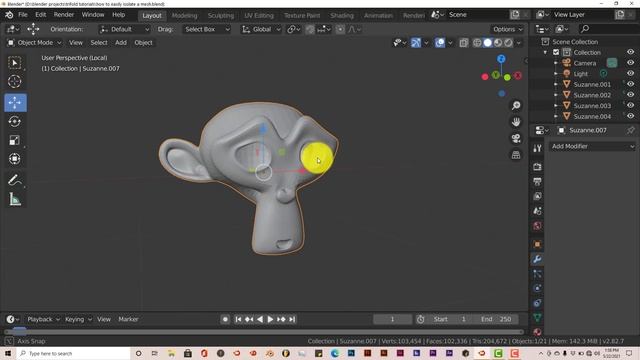Toggle X-ray display mode

pos(464,43)
